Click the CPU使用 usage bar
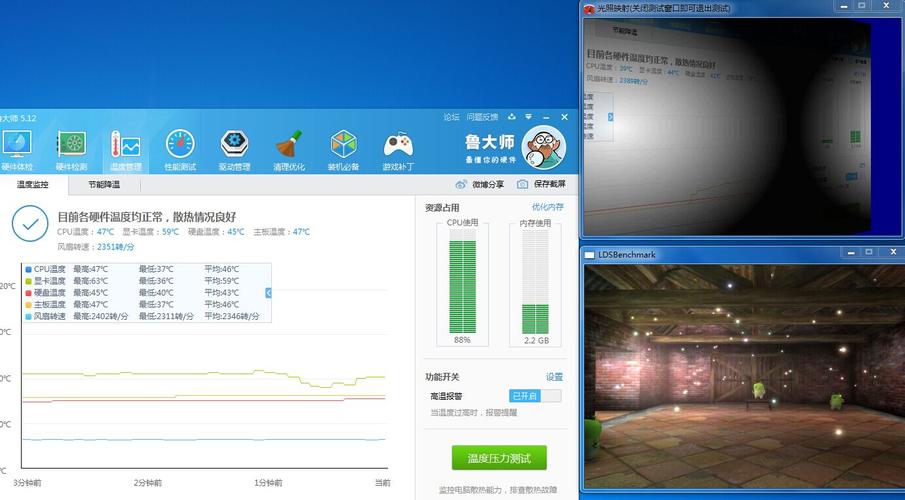Screen dimensions: 905x500 [x=463, y=281]
